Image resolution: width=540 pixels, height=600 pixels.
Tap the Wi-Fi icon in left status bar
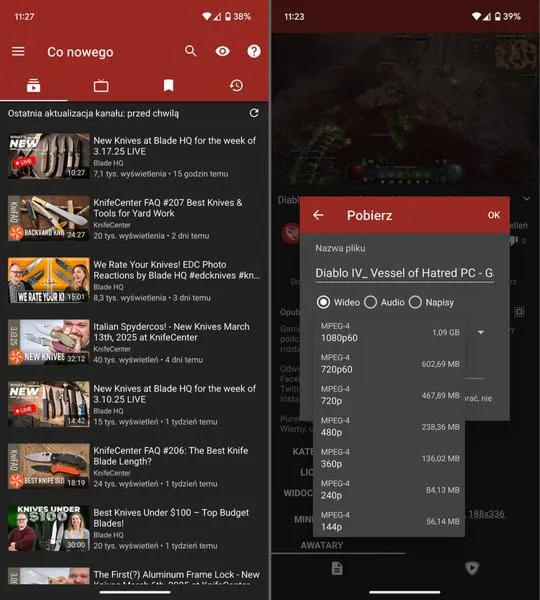click(x=207, y=16)
